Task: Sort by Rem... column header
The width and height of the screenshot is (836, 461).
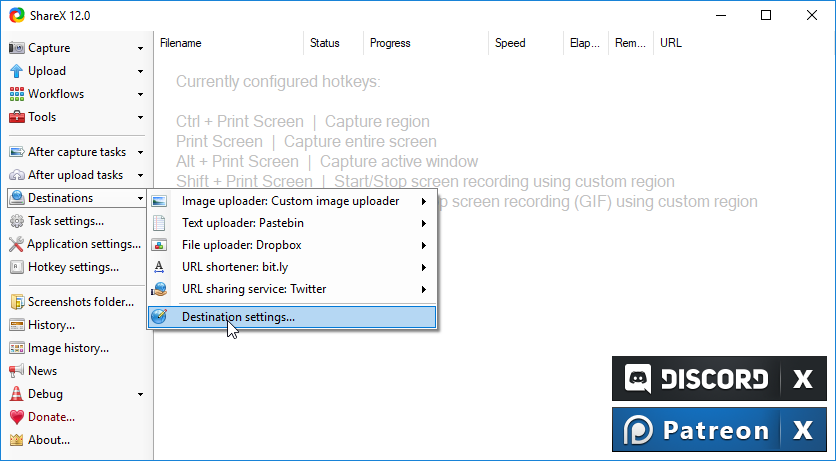Action: click(631, 43)
